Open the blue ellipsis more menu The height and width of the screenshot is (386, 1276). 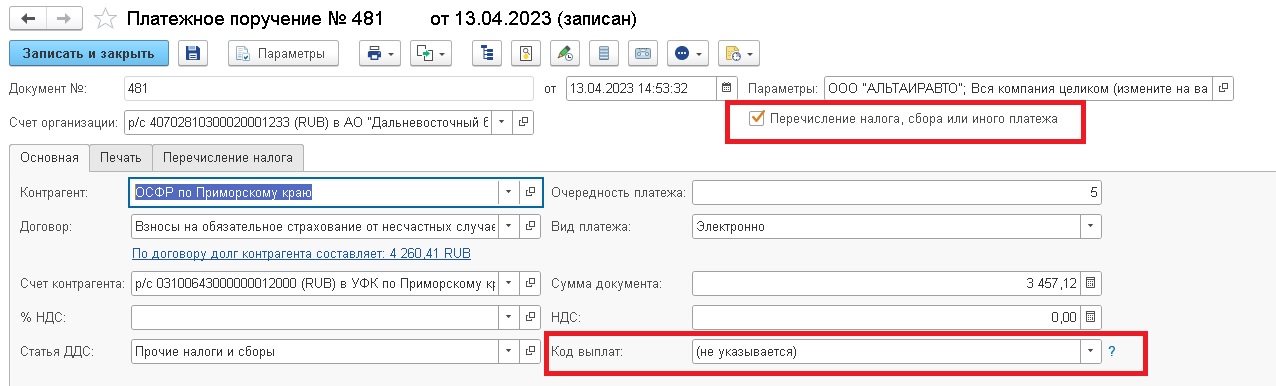[688, 53]
